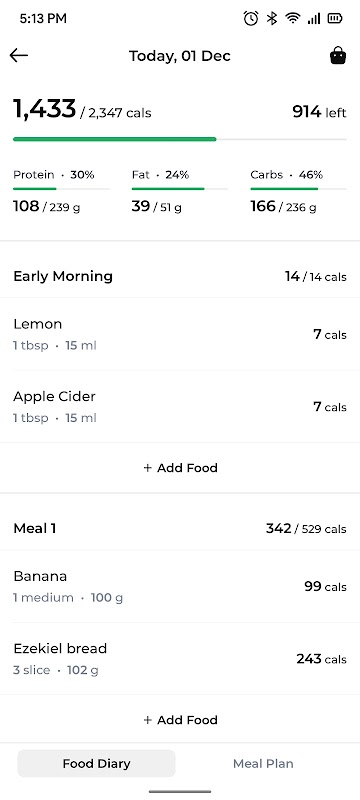Viewport: 360px width, 800px height.
Task: Open the Early Morning section header
Action: tap(180, 277)
